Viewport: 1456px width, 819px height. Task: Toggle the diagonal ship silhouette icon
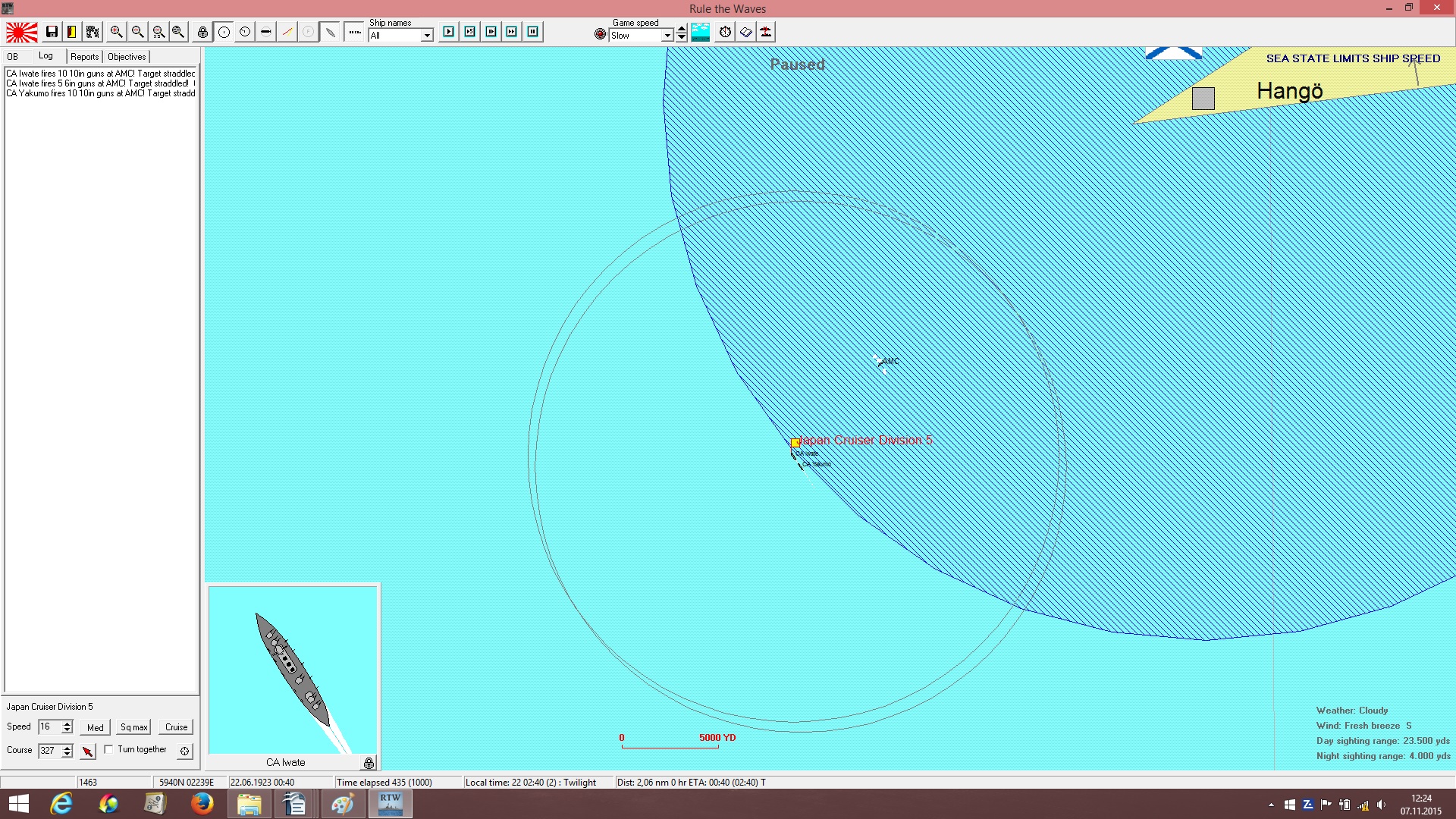click(x=330, y=32)
